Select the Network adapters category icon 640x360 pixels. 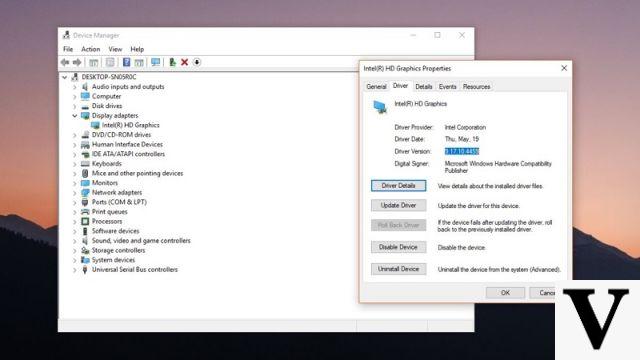click(x=85, y=193)
